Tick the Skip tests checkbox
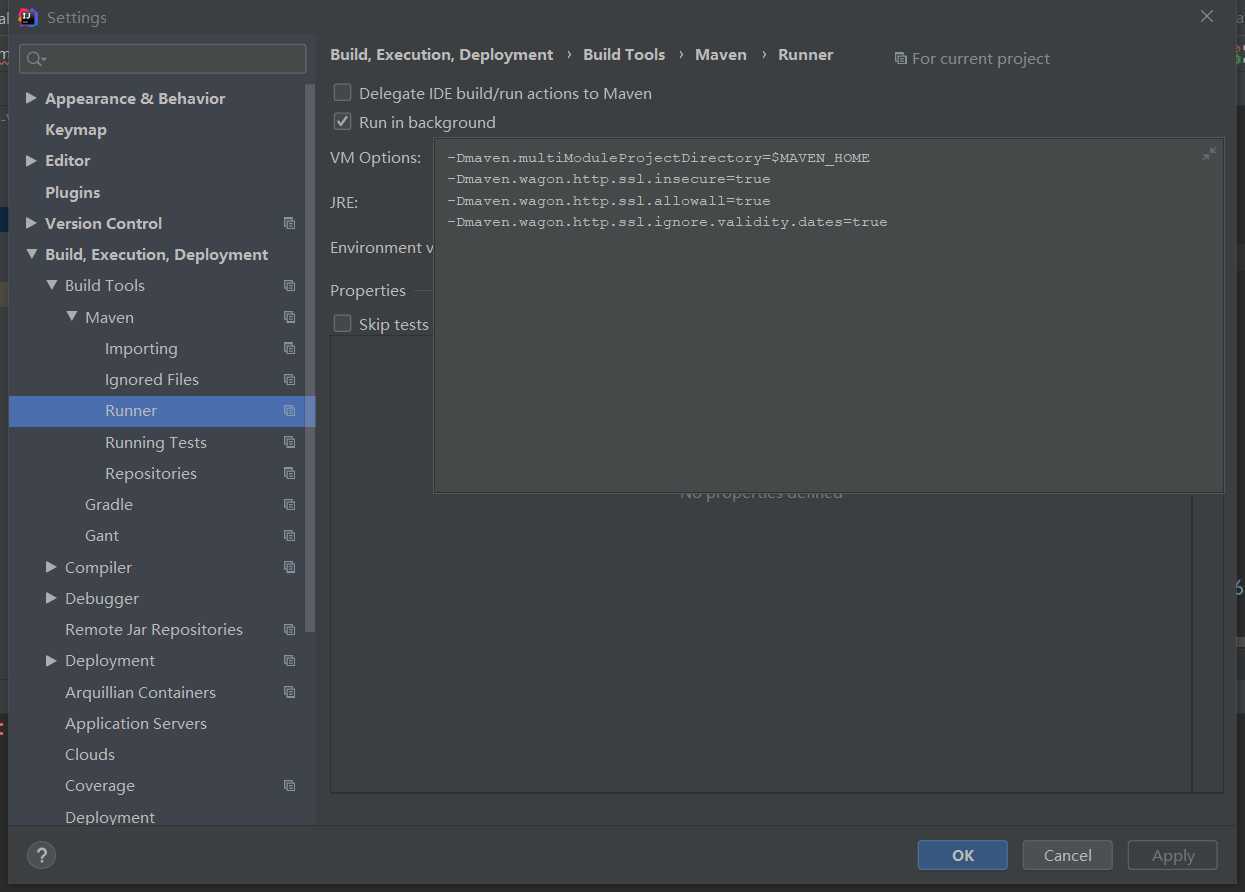The image size is (1245, 892). click(342, 324)
